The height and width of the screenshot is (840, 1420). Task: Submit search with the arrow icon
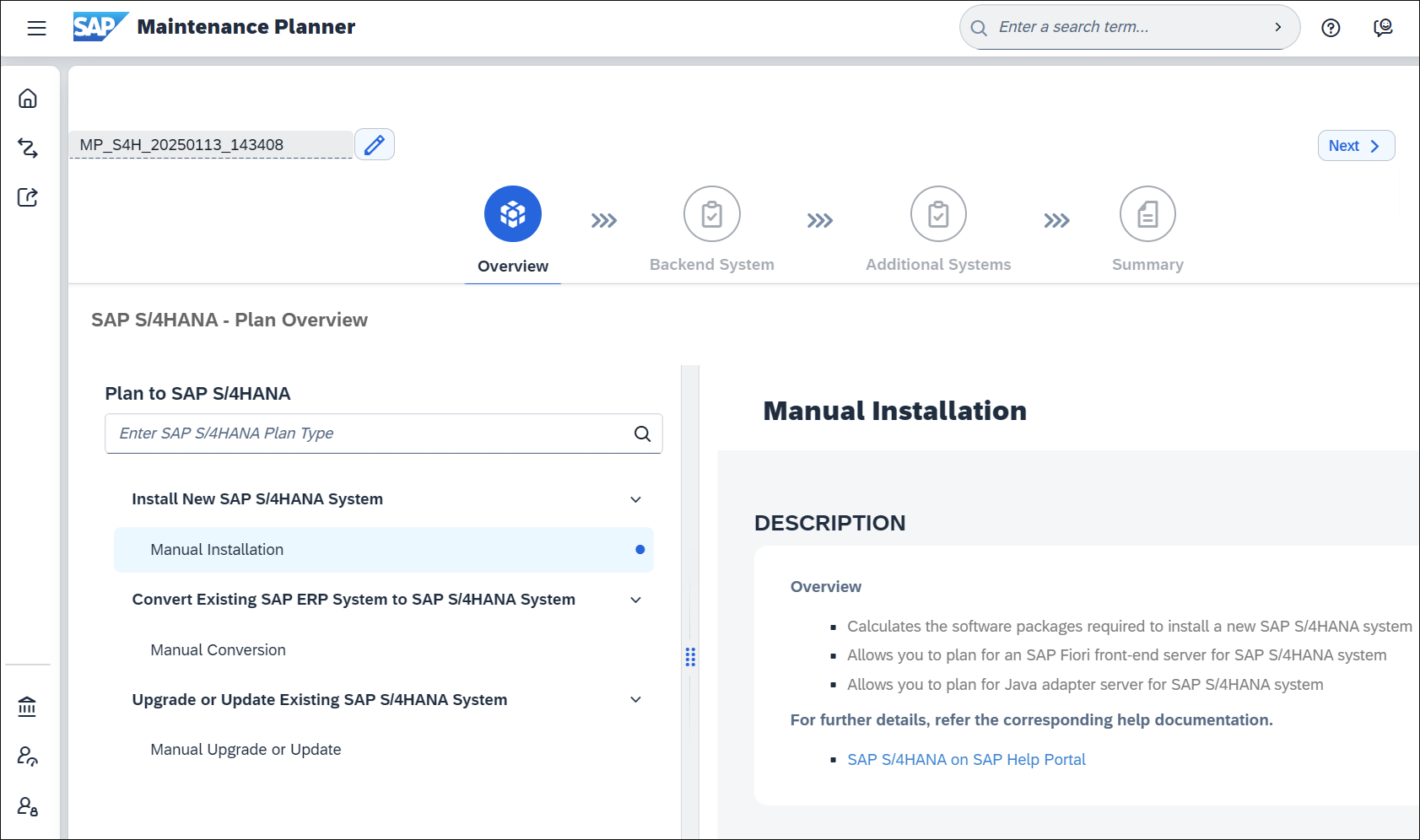tap(1278, 27)
